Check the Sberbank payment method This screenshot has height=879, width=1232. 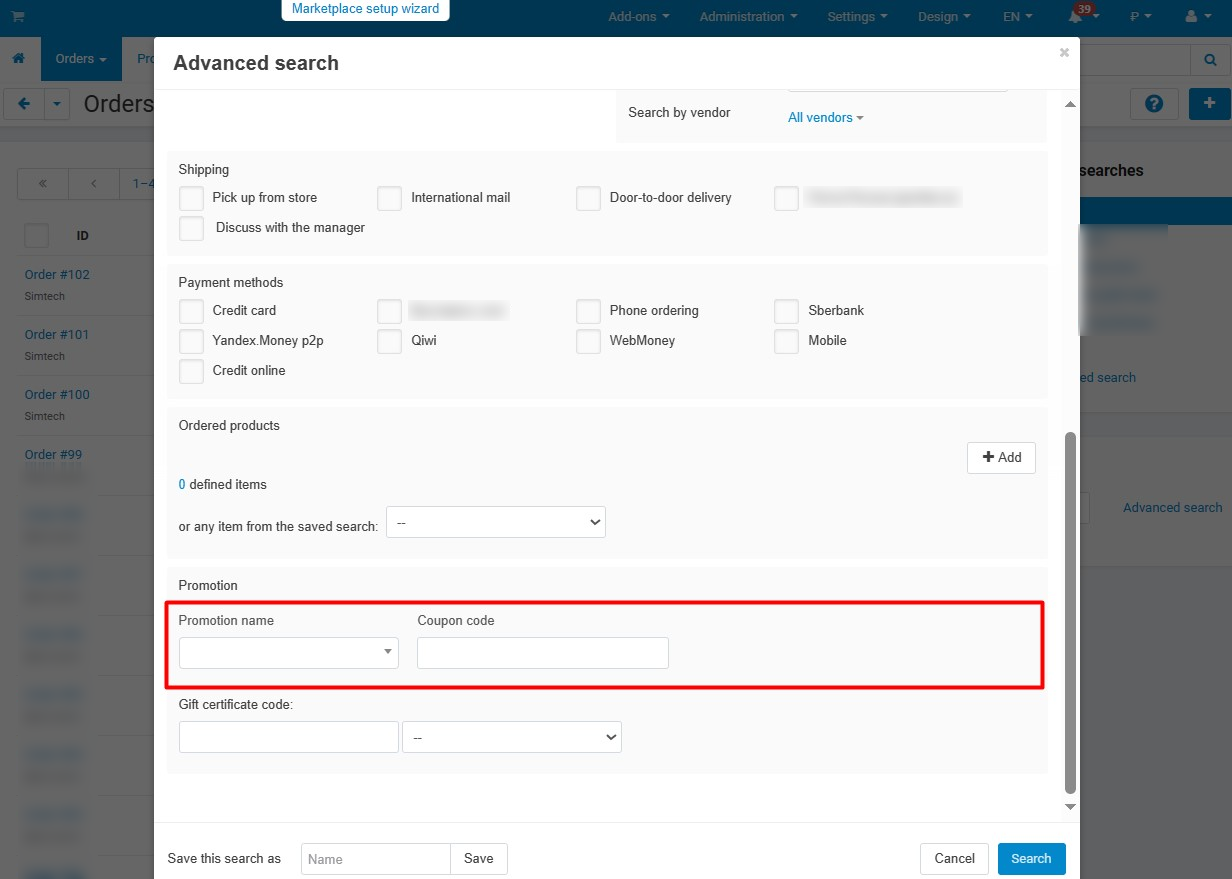coord(787,311)
